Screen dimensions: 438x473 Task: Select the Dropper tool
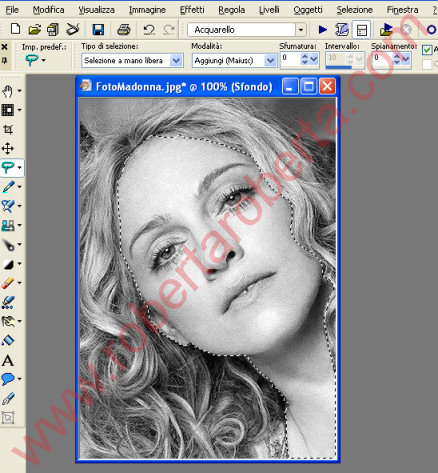pos(8,187)
